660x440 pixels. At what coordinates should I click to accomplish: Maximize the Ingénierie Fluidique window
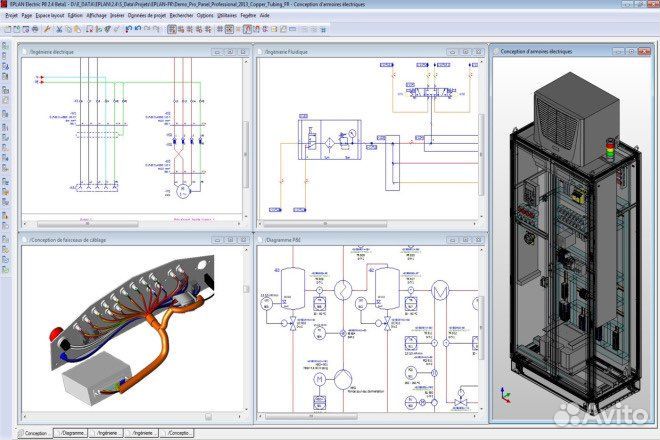[x=466, y=51]
